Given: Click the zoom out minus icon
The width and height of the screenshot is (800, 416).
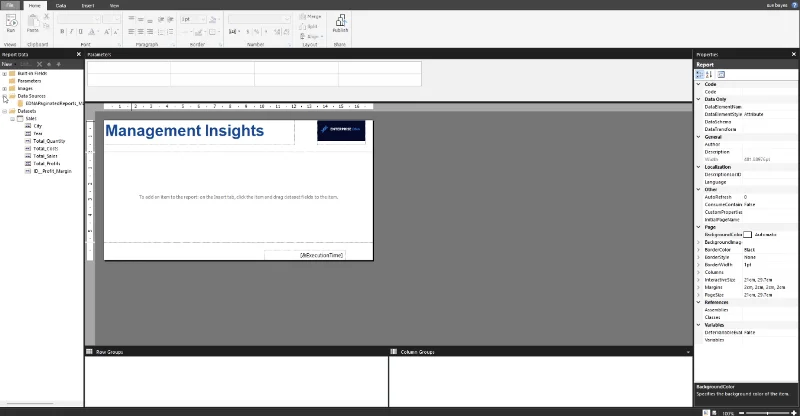Looking at the screenshot, I should (742, 413).
